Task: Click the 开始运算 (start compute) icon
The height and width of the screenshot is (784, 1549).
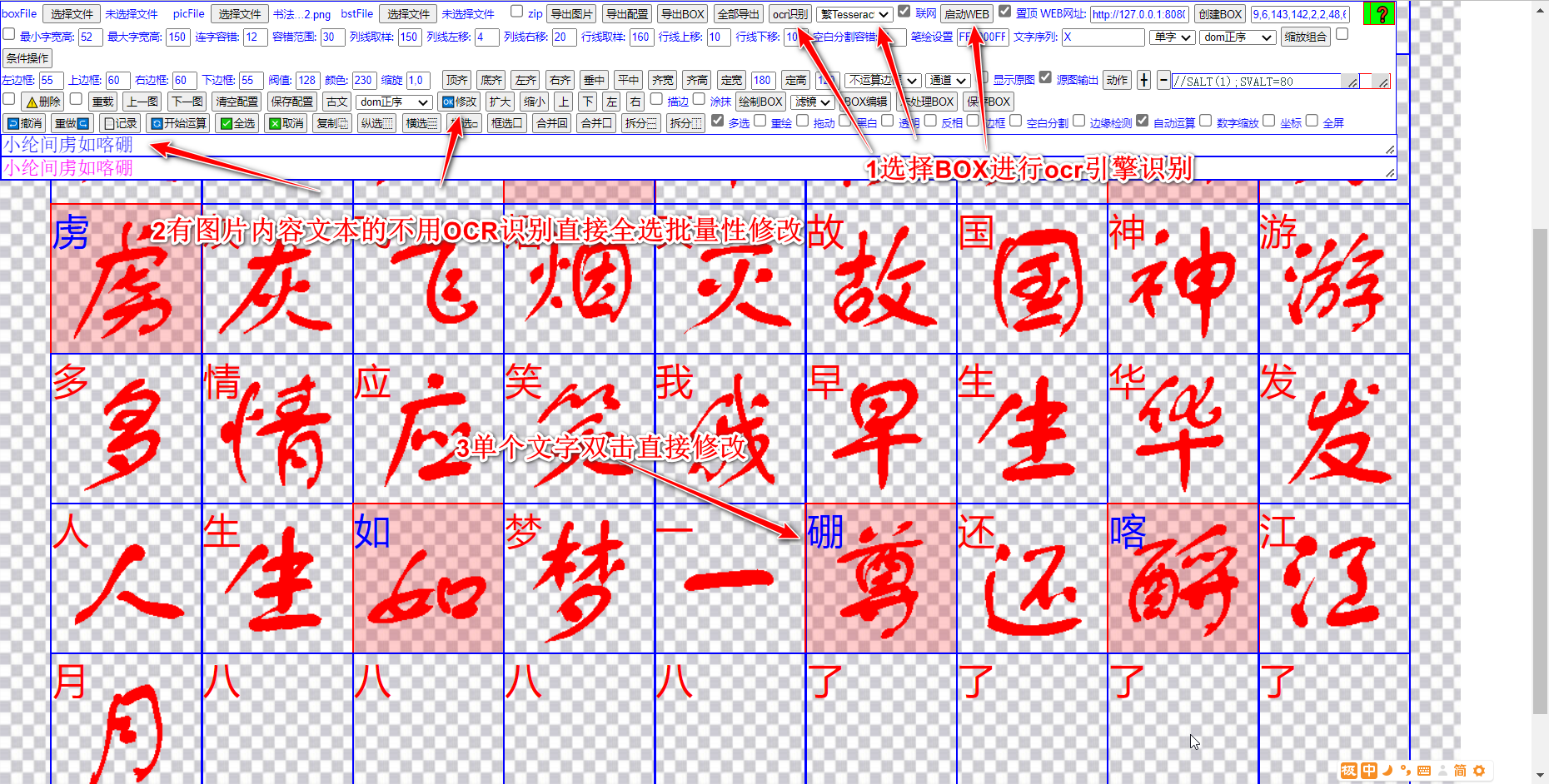Action: pyautogui.click(x=179, y=122)
